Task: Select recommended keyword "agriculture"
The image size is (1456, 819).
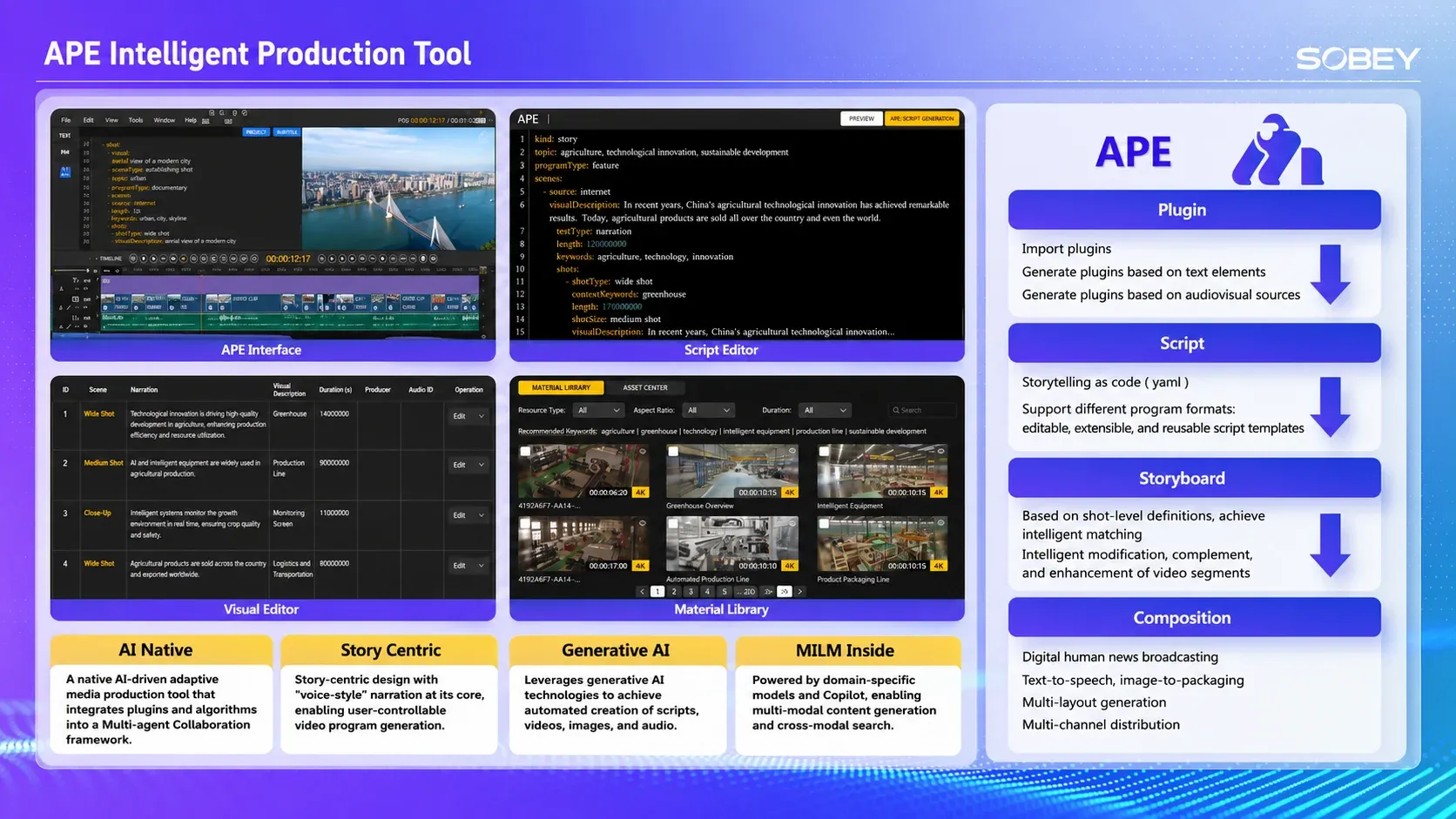Action: coord(618,432)
